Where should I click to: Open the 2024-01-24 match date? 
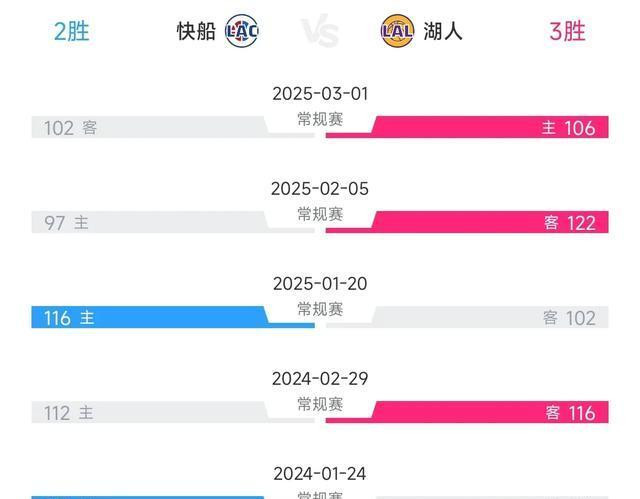(320, 474)
